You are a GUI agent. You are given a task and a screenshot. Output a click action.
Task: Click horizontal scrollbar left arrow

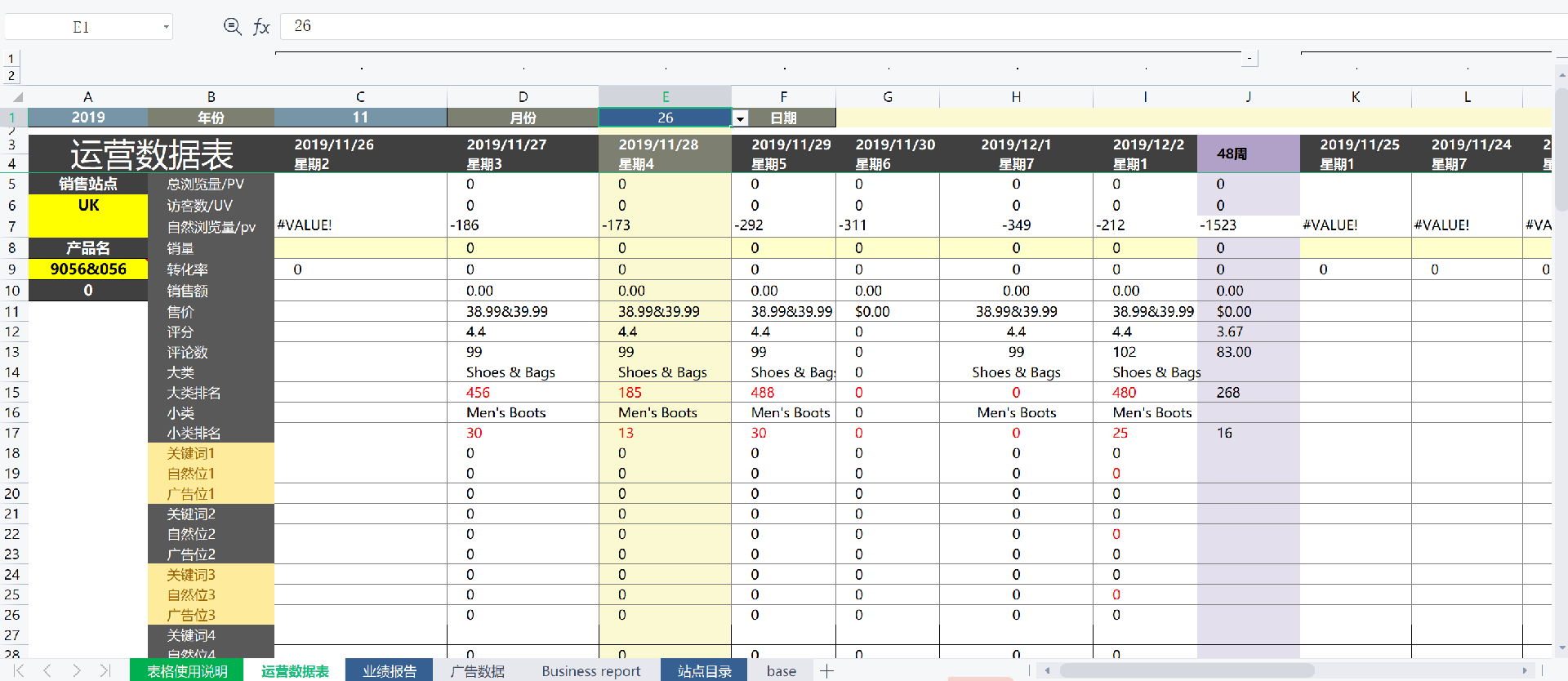1047,670
